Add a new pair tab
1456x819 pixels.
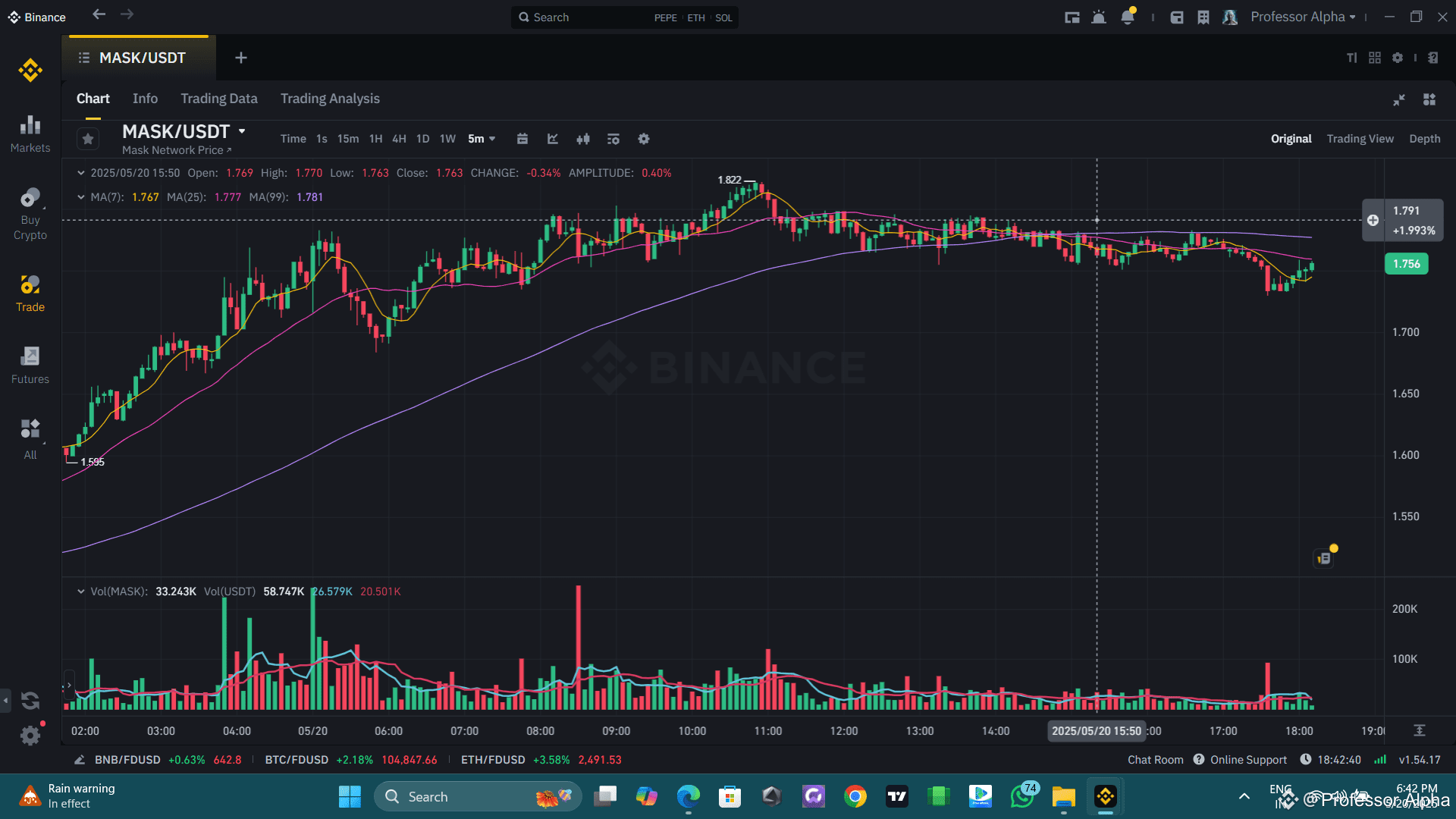pos(241,58)
